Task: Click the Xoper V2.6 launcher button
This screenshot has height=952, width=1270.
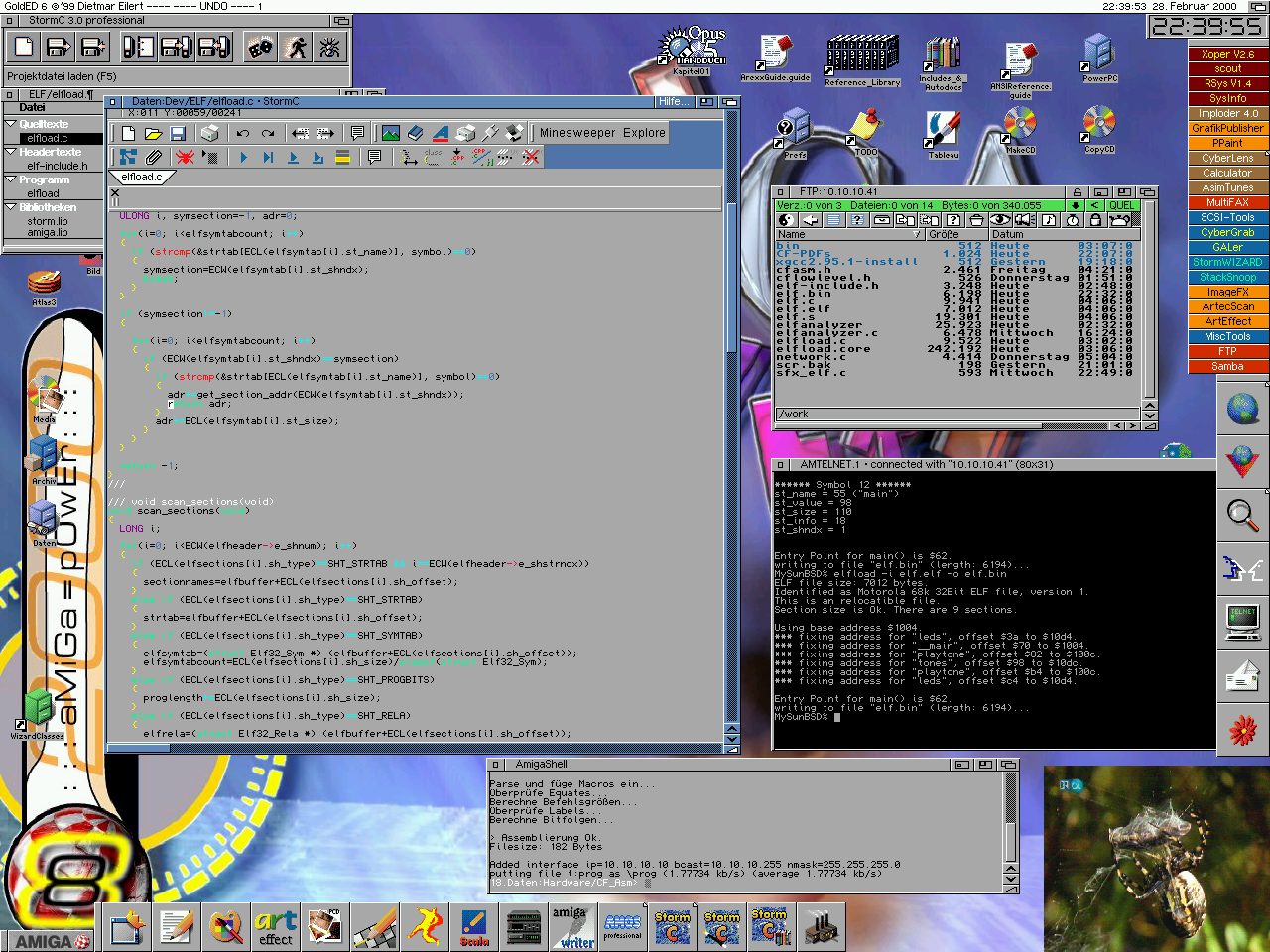Action: click(x=1227, y=54)
